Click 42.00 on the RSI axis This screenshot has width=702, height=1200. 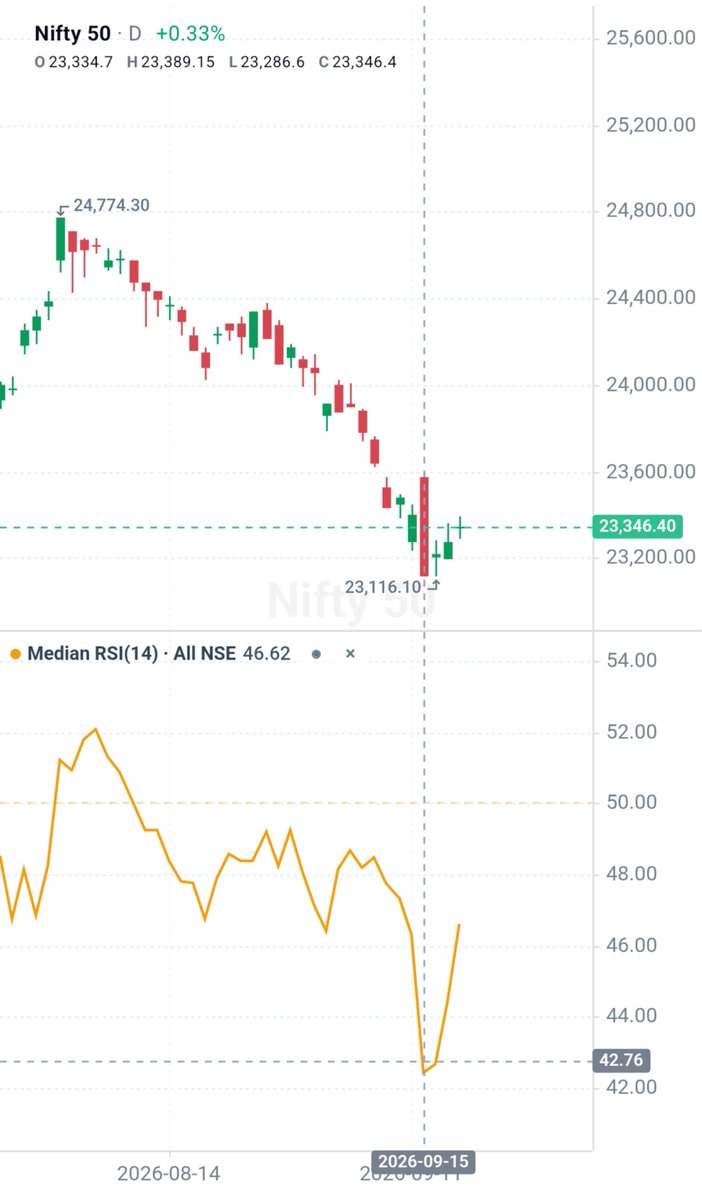tap(632, 1087)
